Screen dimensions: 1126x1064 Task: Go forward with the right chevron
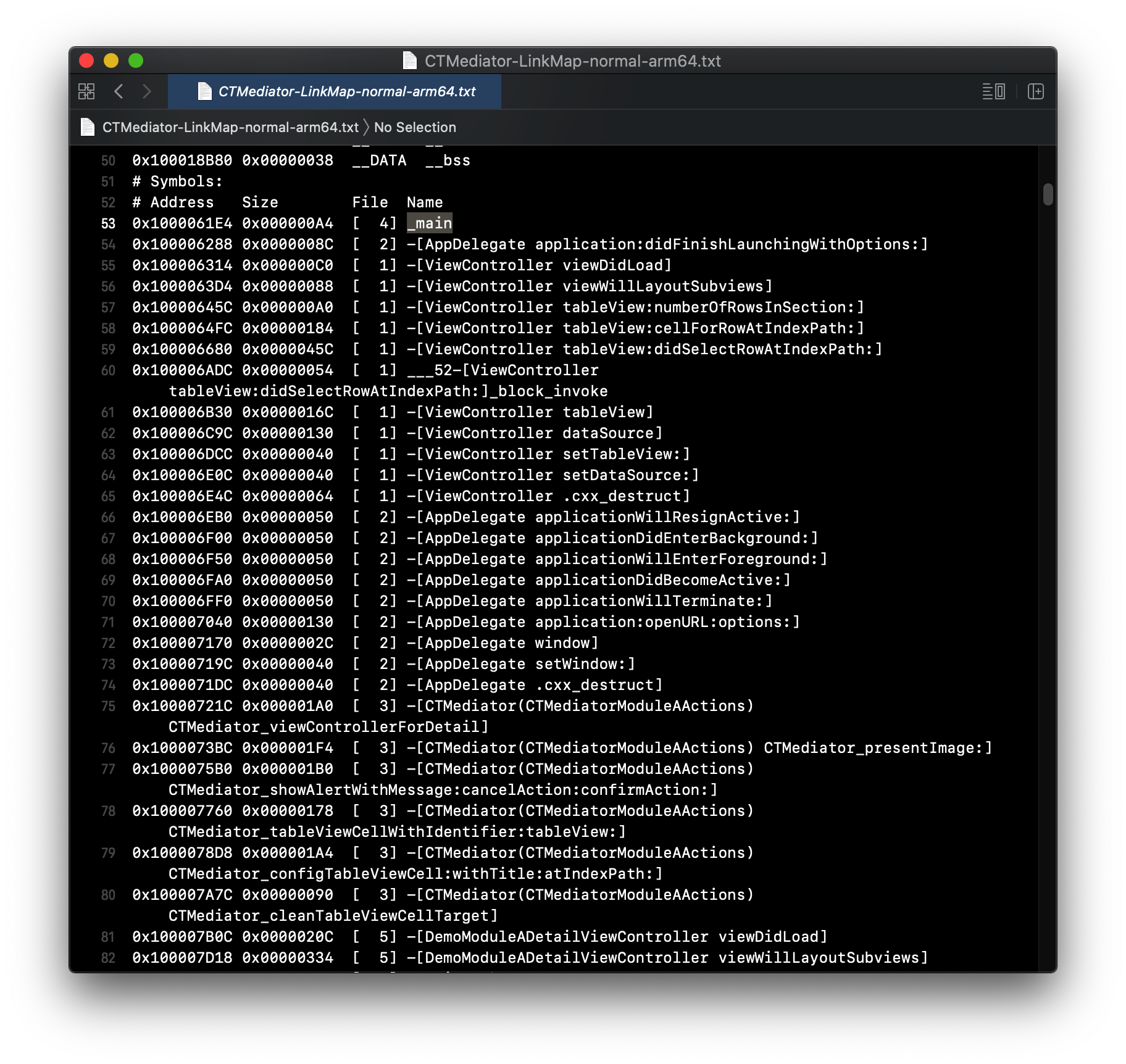pos(147,91)
